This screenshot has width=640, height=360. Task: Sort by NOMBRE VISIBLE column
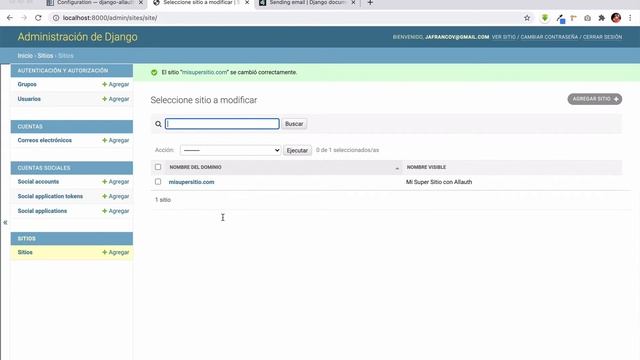[426, 167]
